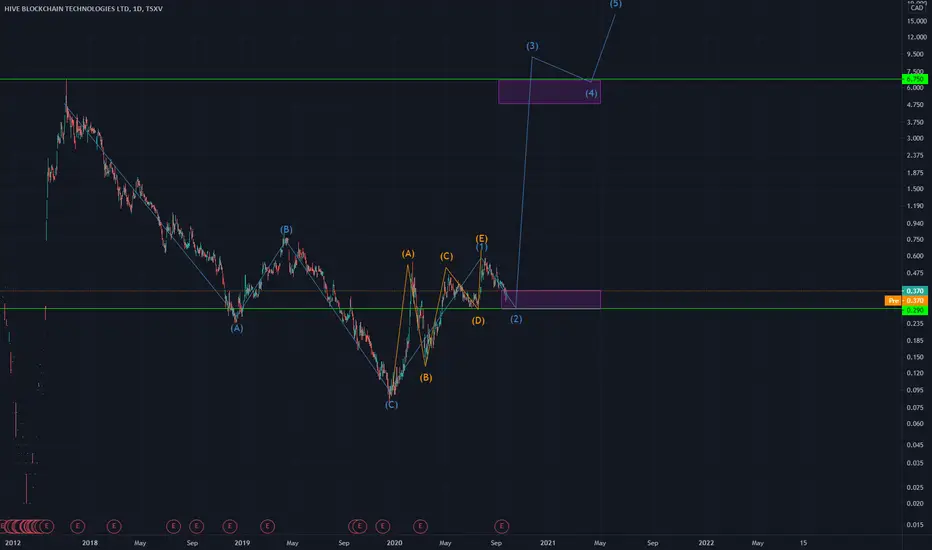Click the 0.150 price axis label
Viewport: 932px width, 550px height.
point(915,357)
